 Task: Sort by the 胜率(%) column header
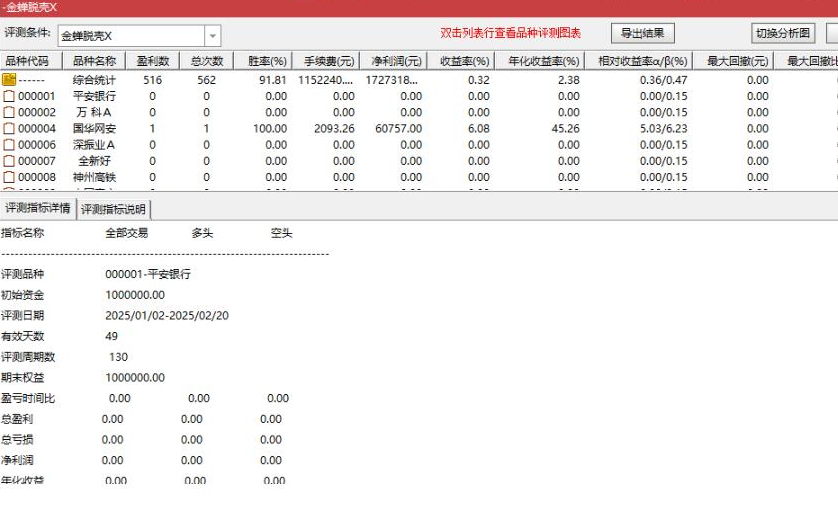pos(266,61)
